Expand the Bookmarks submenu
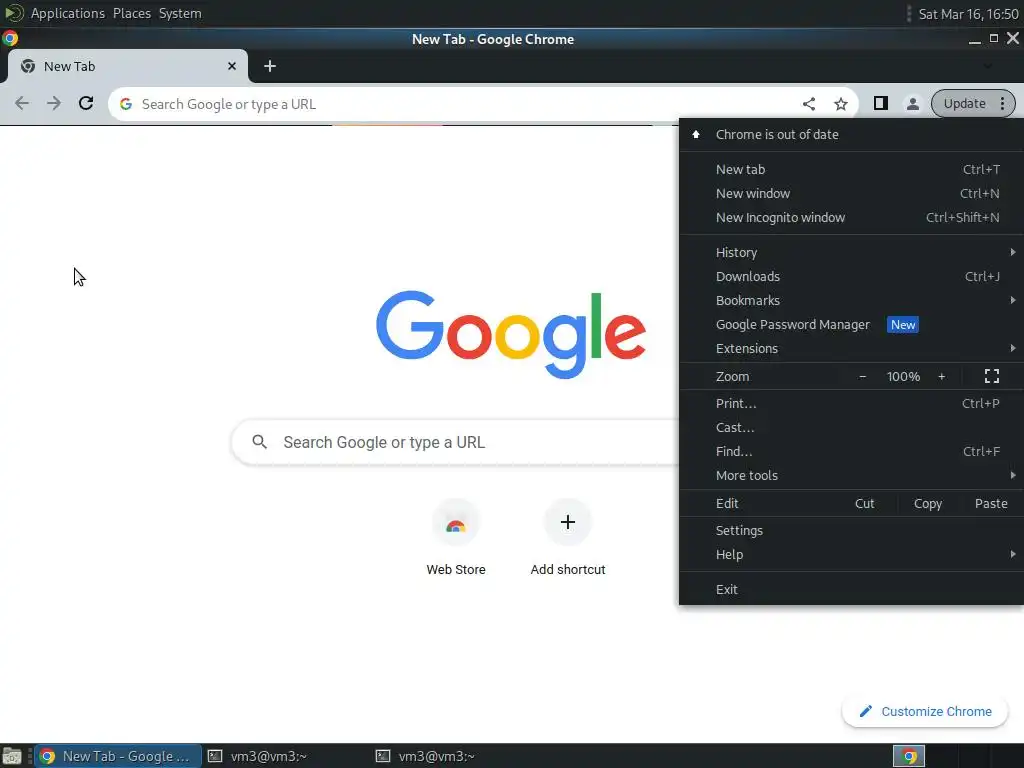Screen dimensions: 1024x768 (852, 300)
